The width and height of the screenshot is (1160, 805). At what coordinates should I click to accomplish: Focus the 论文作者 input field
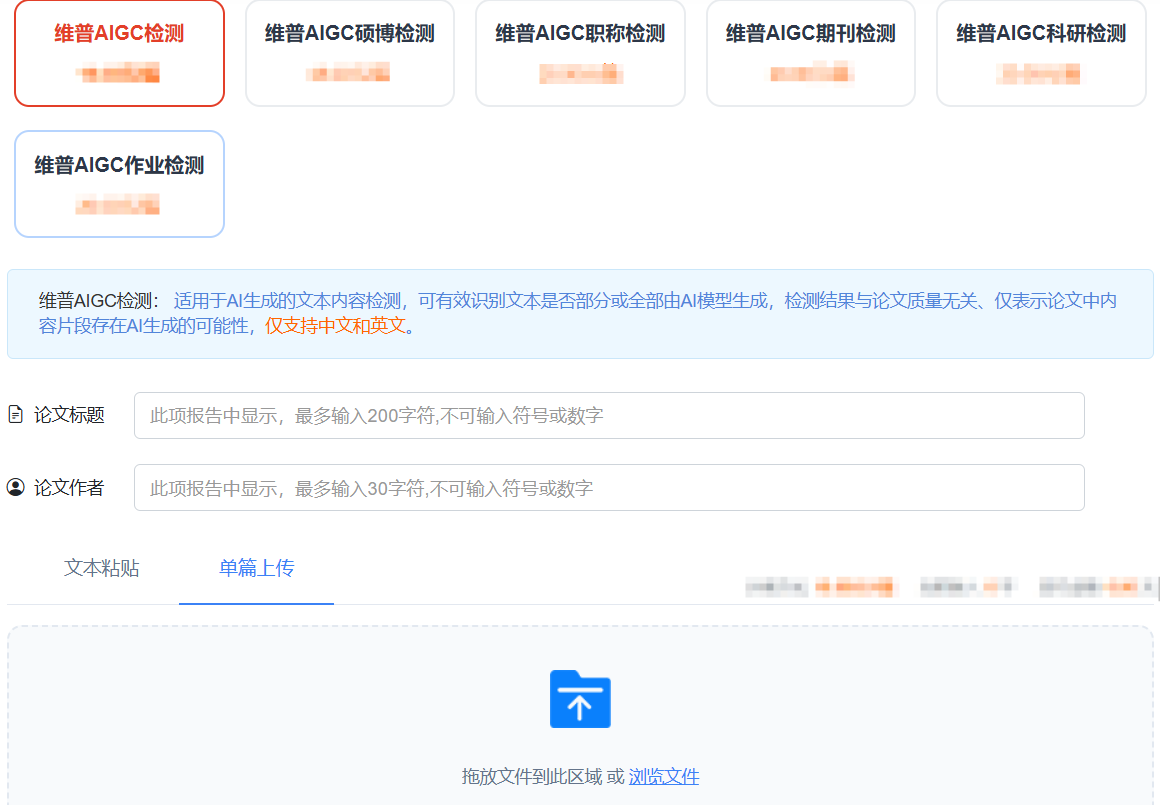(609, 488)
